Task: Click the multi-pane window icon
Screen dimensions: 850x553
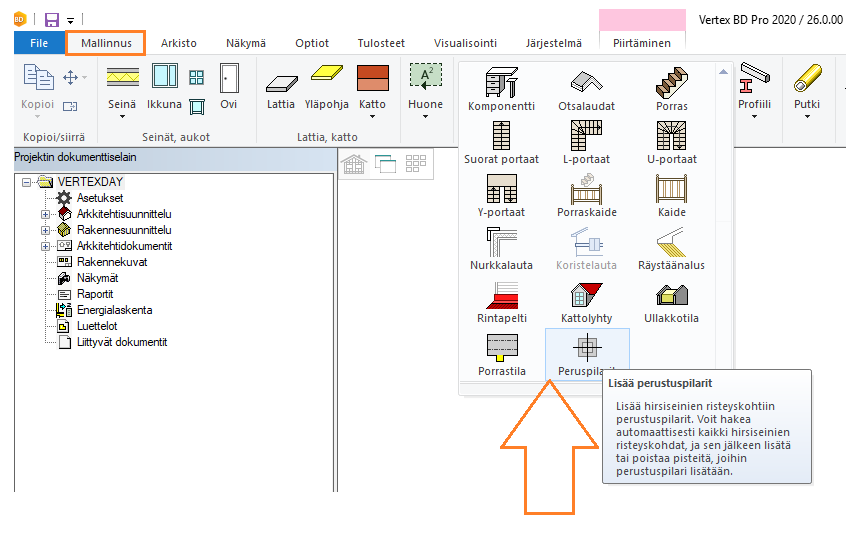Action: click(x=196, y=78)
